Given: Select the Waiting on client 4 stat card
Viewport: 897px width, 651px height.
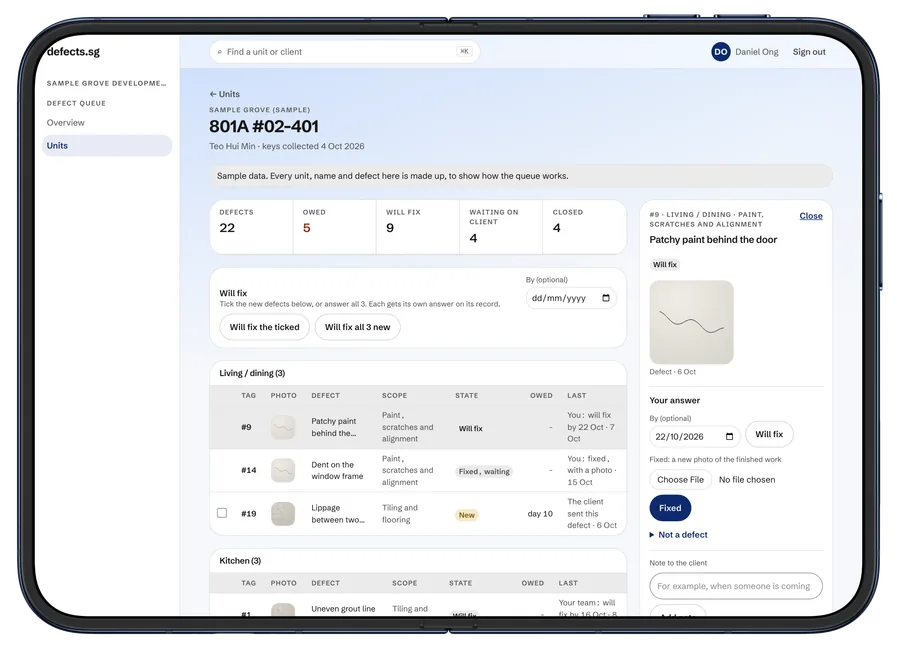Looking at the screenshot, I should 501,227.
